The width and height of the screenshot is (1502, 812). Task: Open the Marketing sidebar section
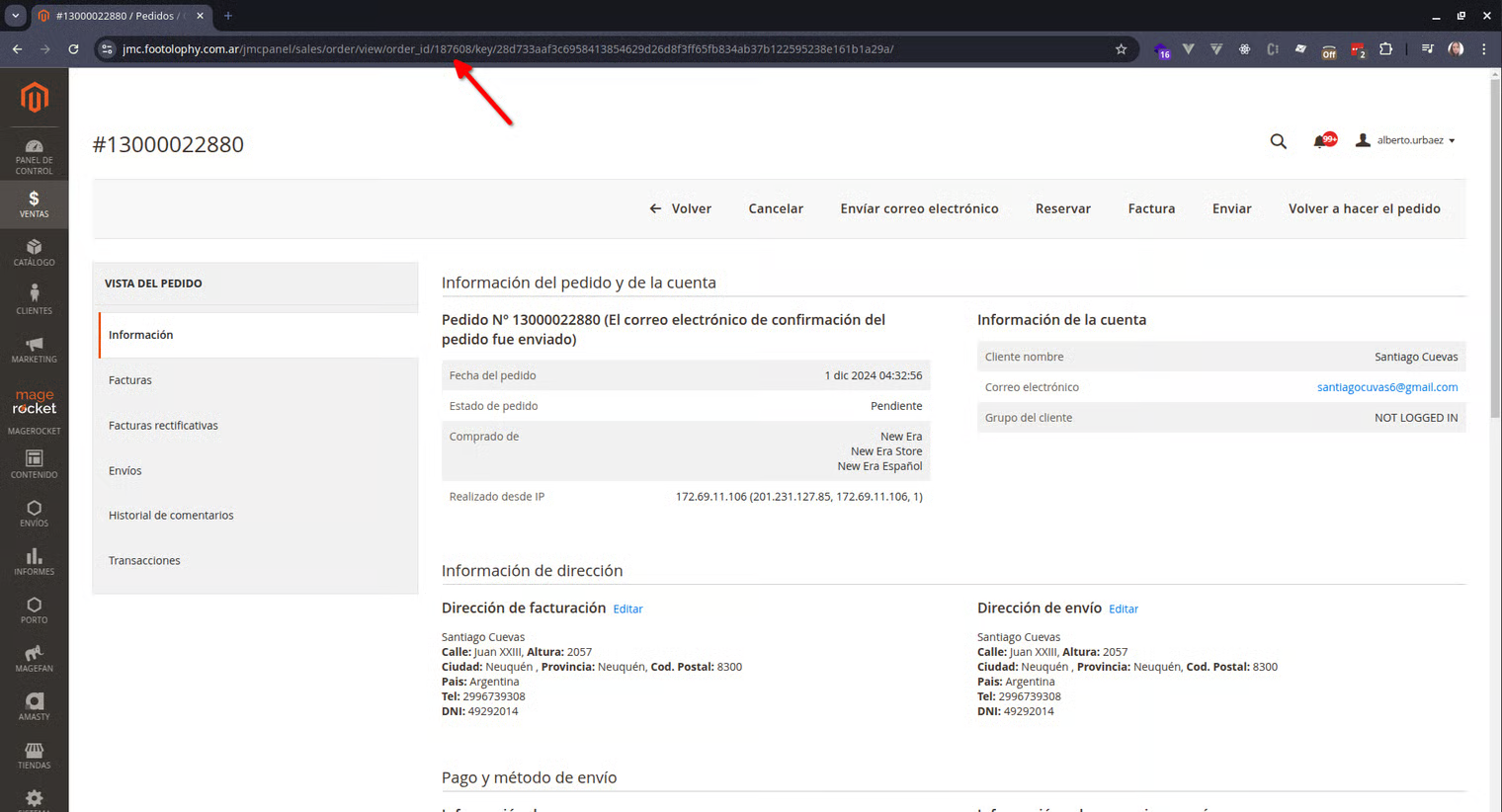click(34, 349)
